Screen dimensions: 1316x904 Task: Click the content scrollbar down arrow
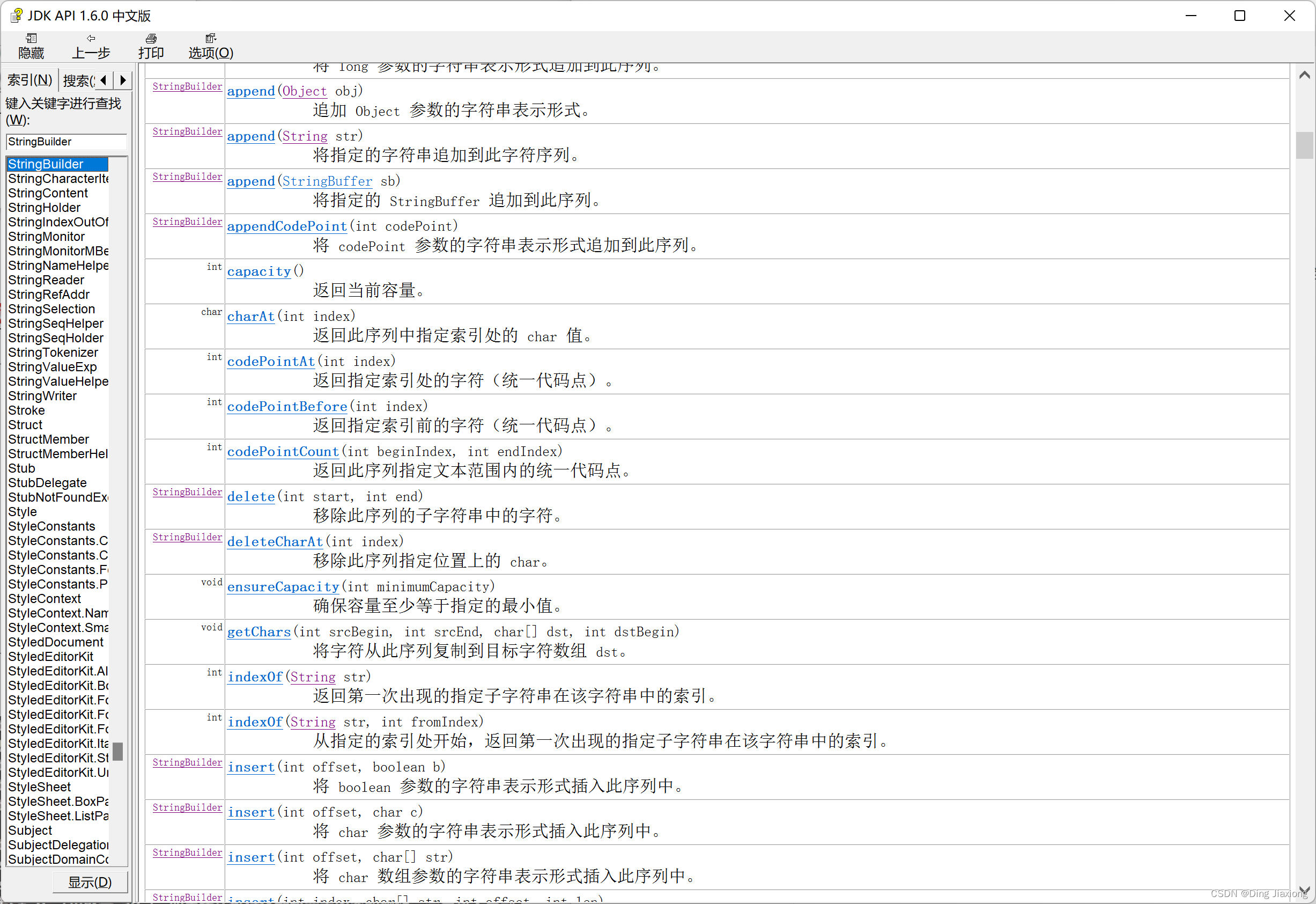[x=1304, y=891]
